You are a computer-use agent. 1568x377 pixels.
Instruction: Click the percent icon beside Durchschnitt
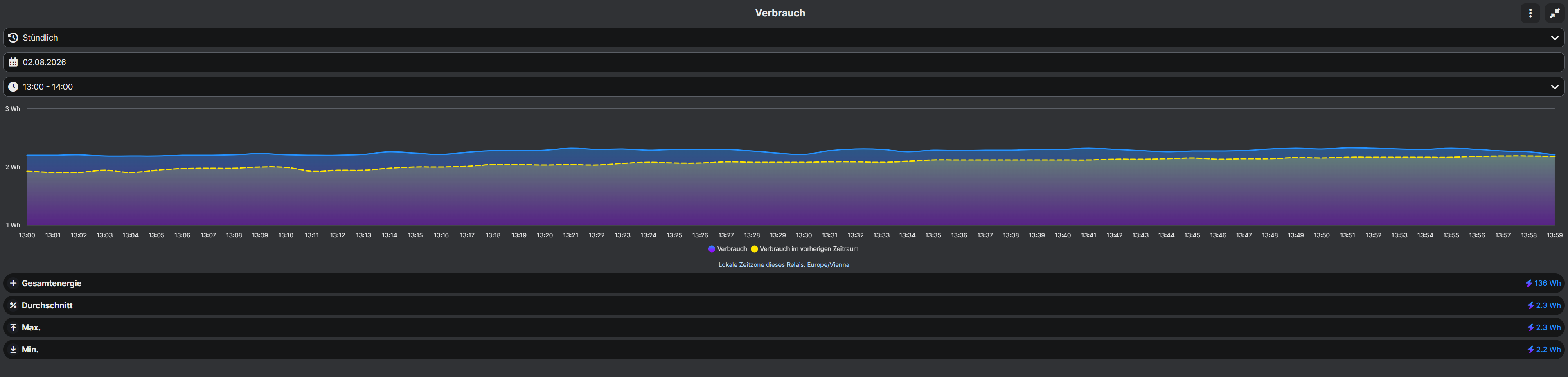click(13, 305)
